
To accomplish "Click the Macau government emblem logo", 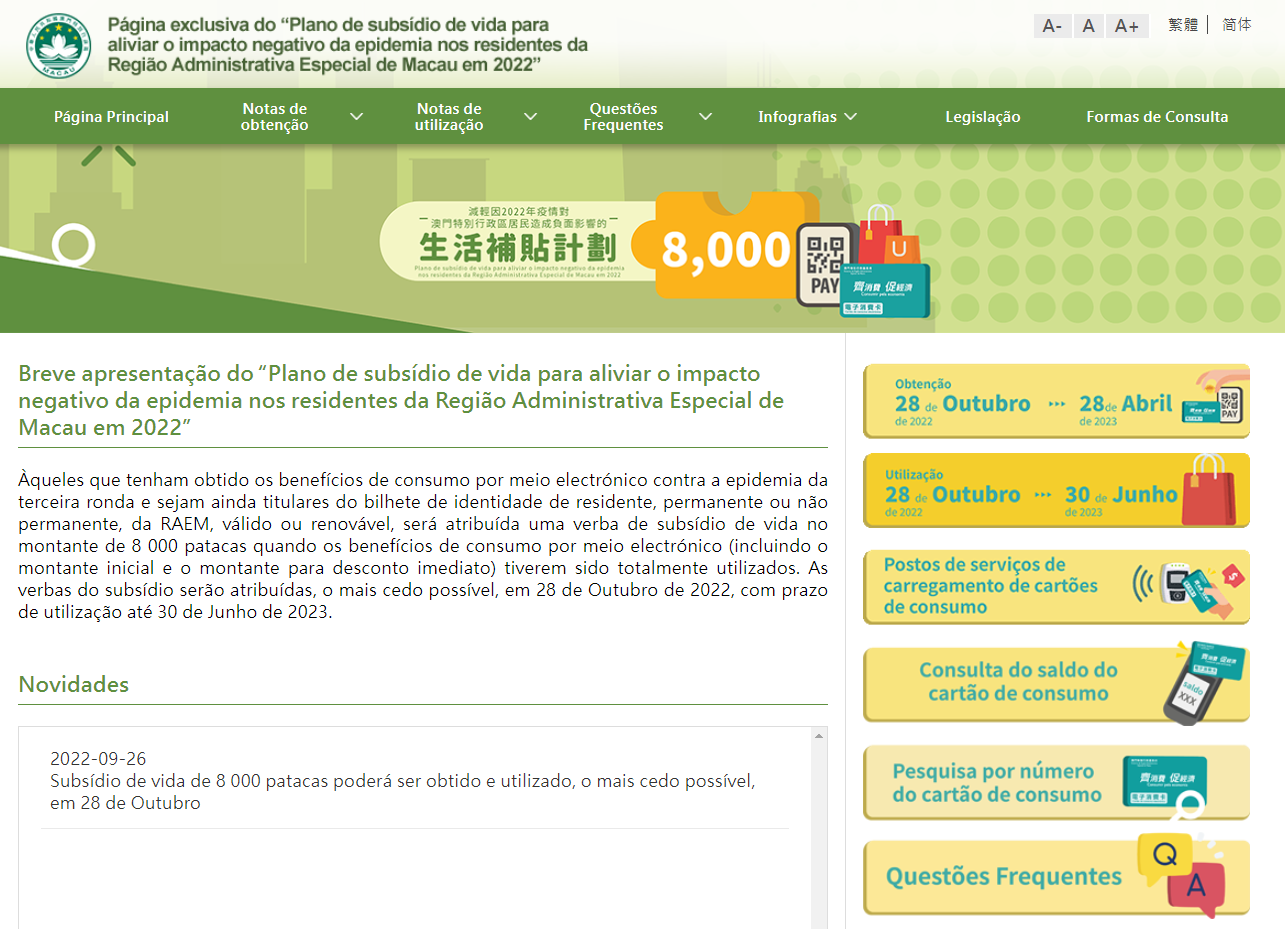I will [59, 46].
